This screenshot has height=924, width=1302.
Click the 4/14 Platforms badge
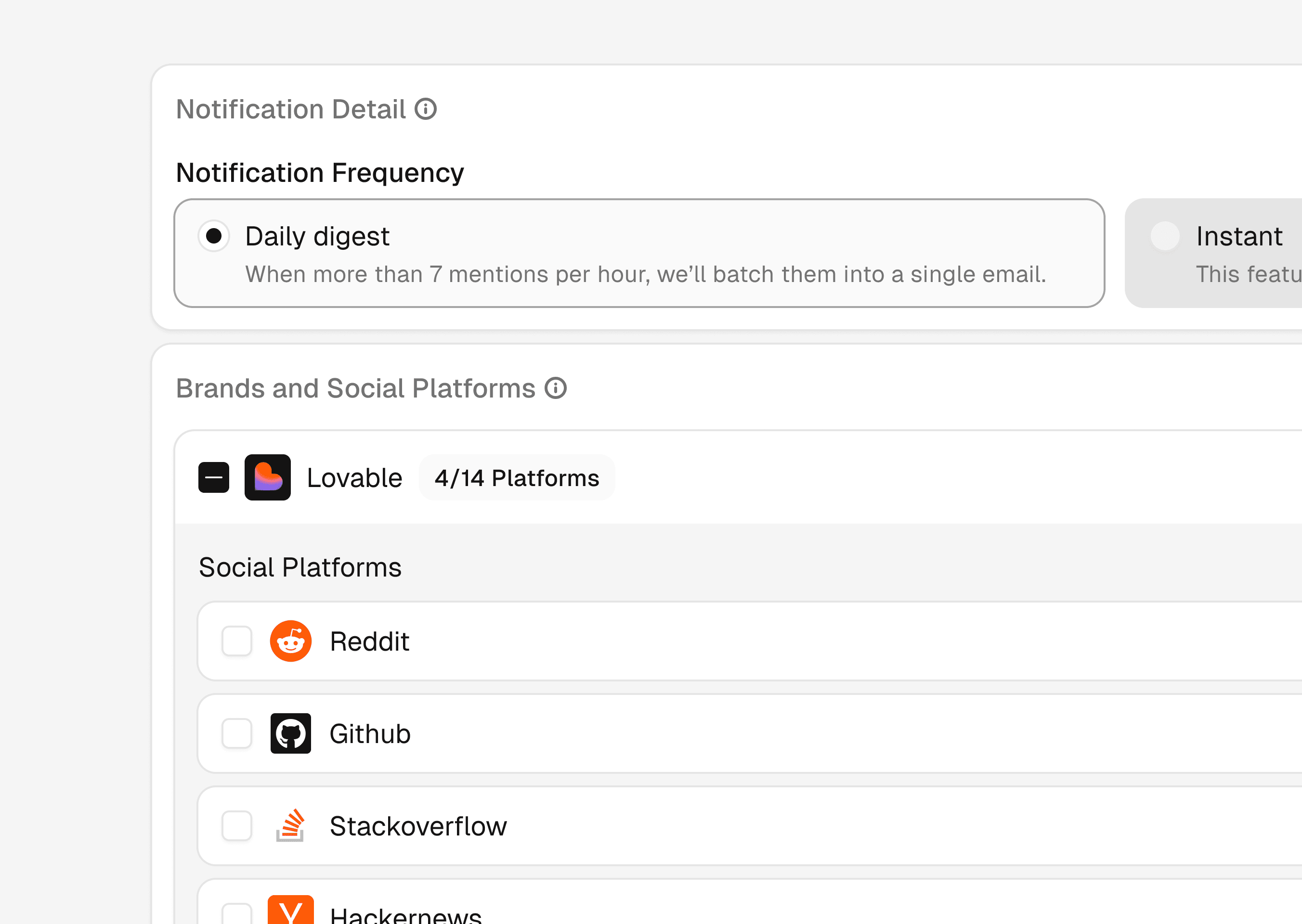(516, 478)
